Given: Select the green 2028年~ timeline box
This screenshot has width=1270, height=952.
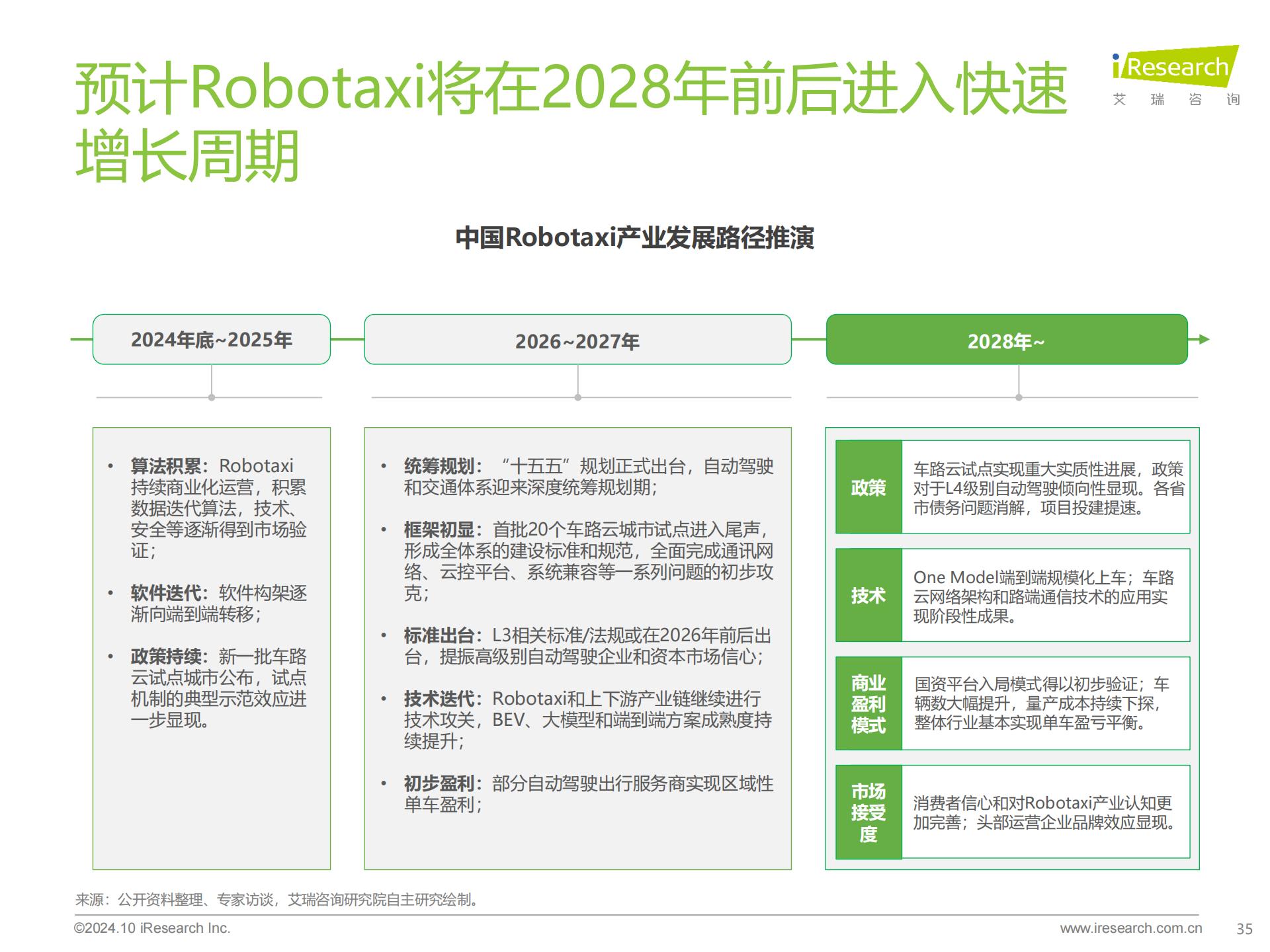Looking at the screenshot, I should point(1006,340).
